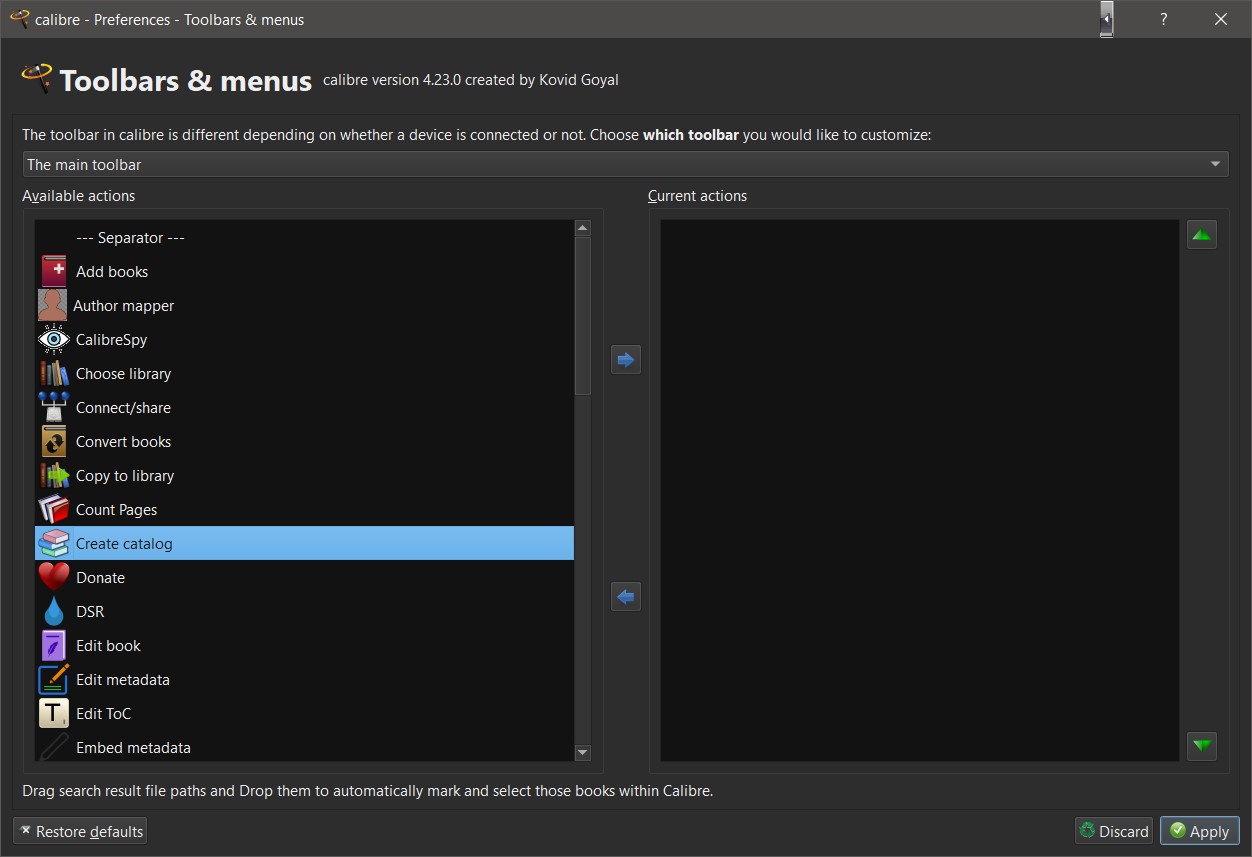Move current action up with green arrow
1252x857 pixels.
(1202, 235)
